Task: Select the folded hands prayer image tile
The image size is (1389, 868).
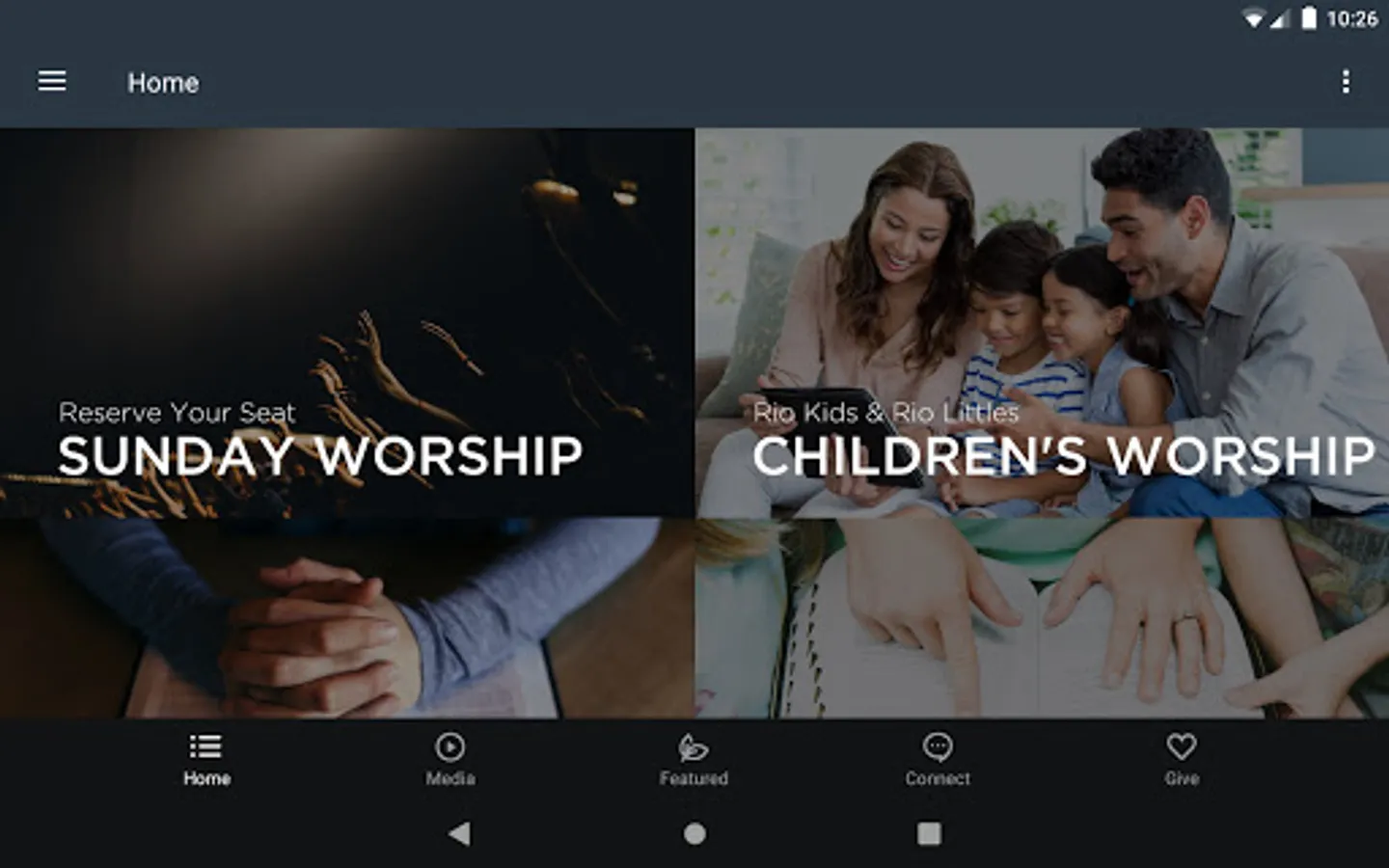Action: click(347, 618)
